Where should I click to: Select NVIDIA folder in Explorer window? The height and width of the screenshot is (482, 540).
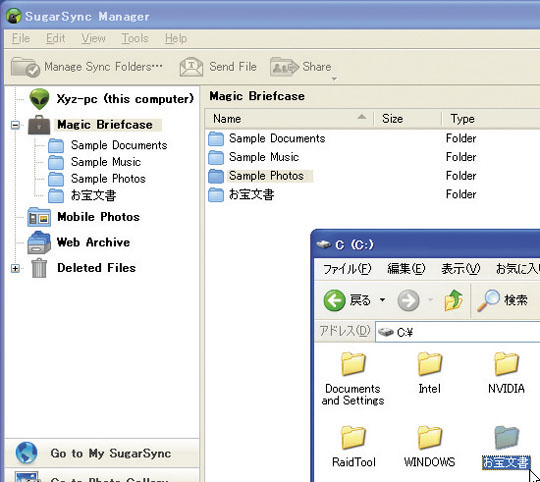(x=506, y=373)
